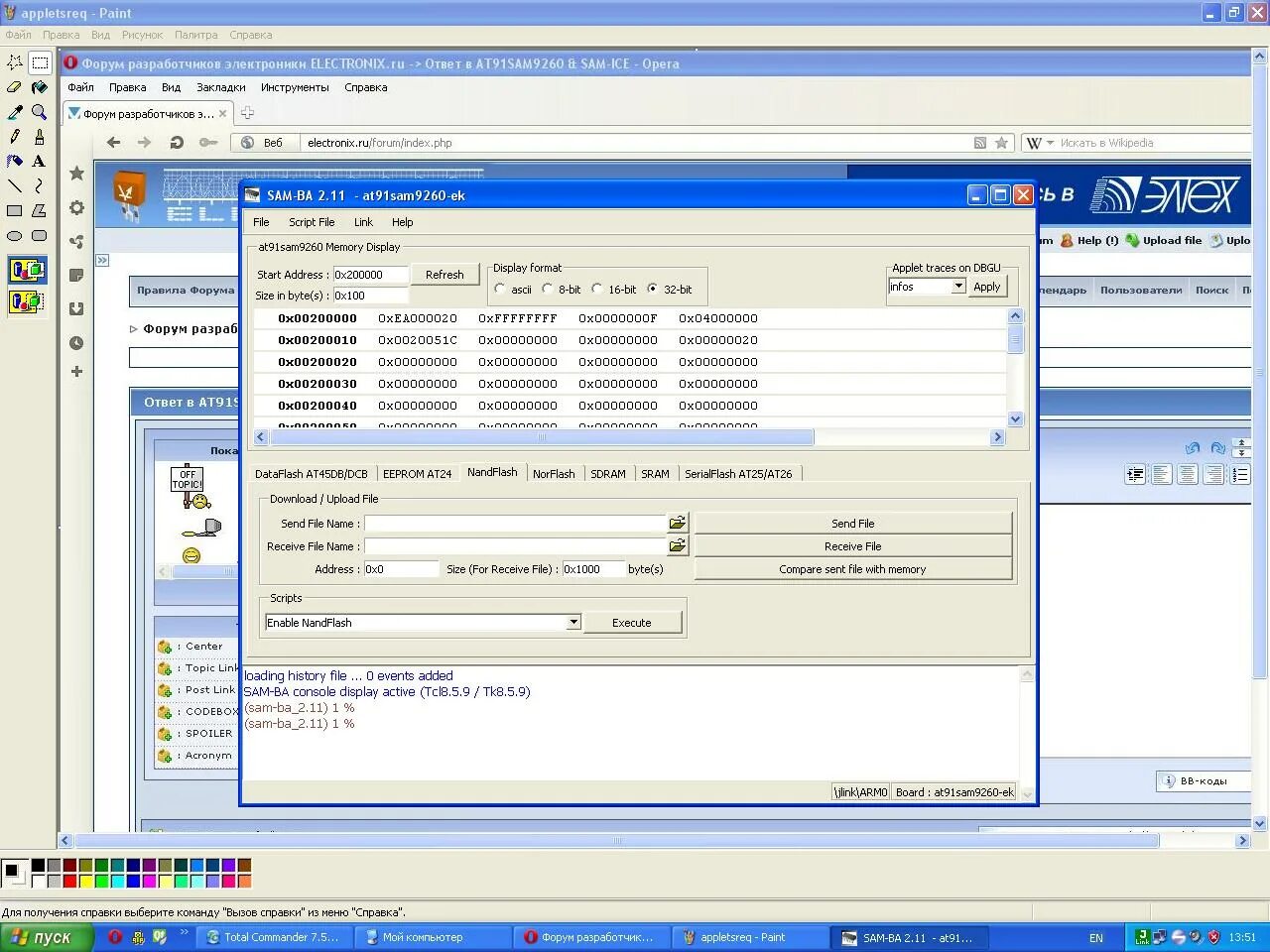Switch to the SerialFlash AT25/AT26 tab
This screenshot has height=952, width=1270.
tap(738, 474)
